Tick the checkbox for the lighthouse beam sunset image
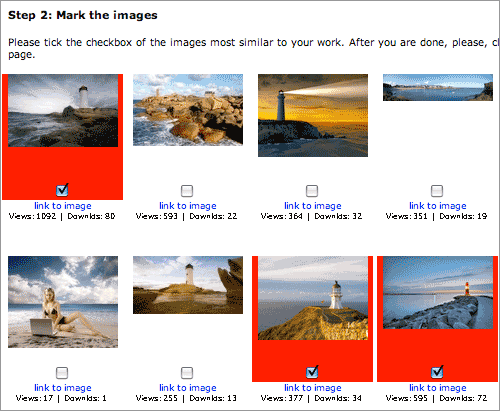 point(312,191)
